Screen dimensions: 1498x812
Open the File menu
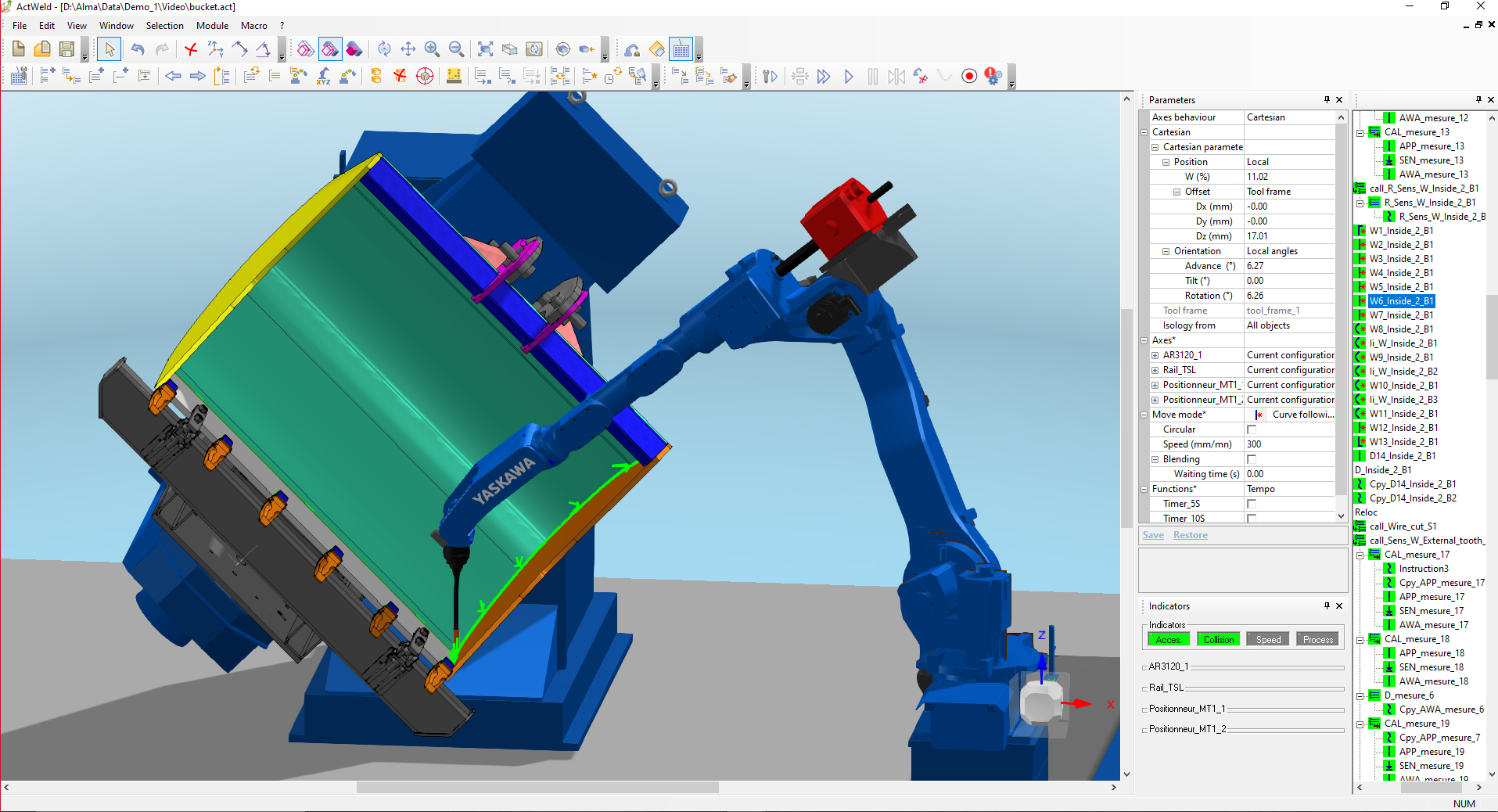point(20,25)
